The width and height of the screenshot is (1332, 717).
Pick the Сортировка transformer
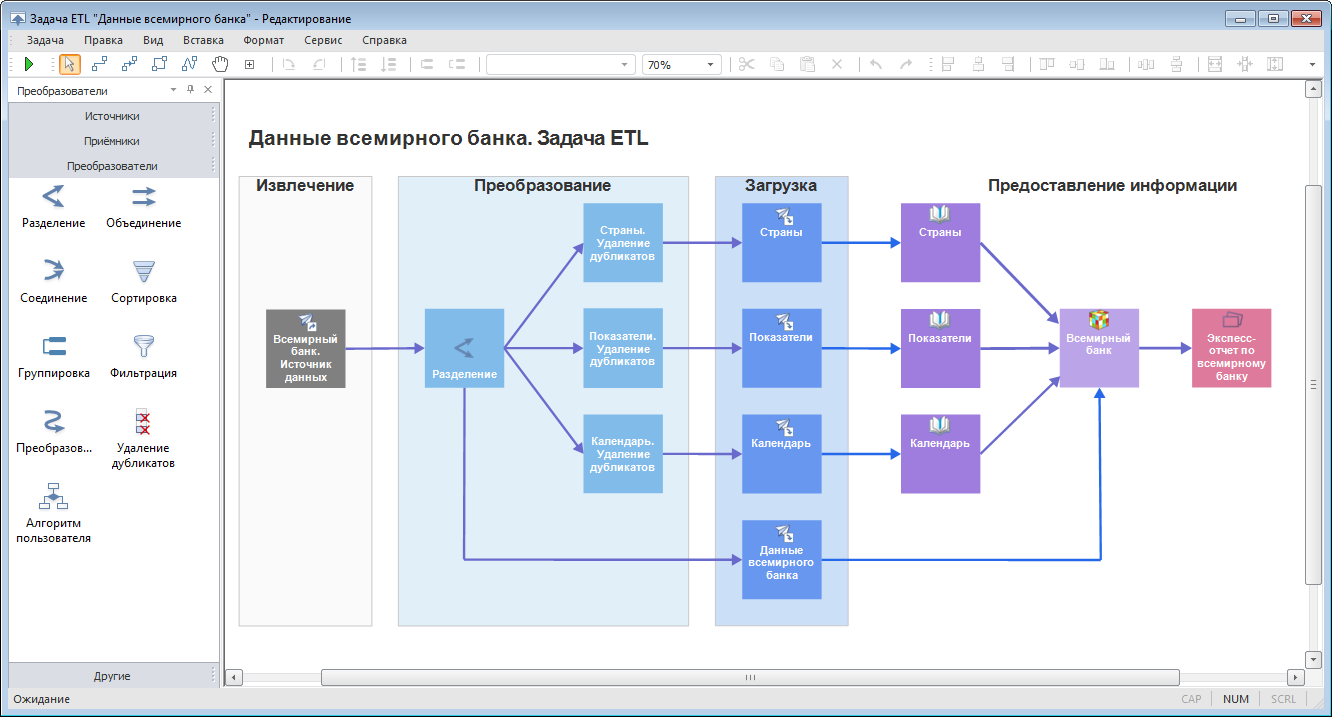coord(143,280)
